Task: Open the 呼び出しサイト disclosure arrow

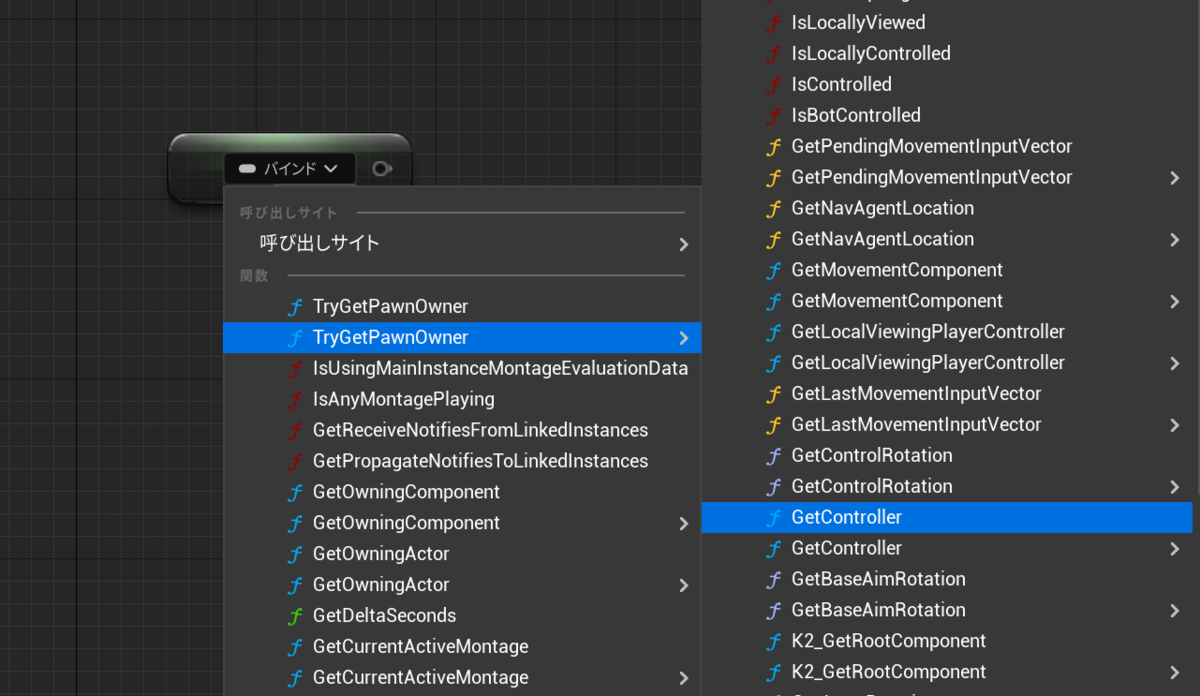Action: tap(683, 244)
